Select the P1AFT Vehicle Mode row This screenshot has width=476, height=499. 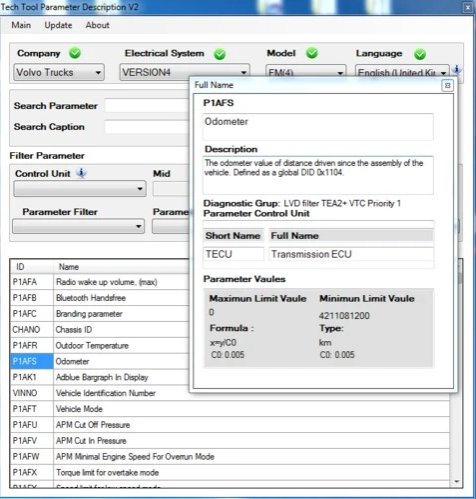[230, 409]
